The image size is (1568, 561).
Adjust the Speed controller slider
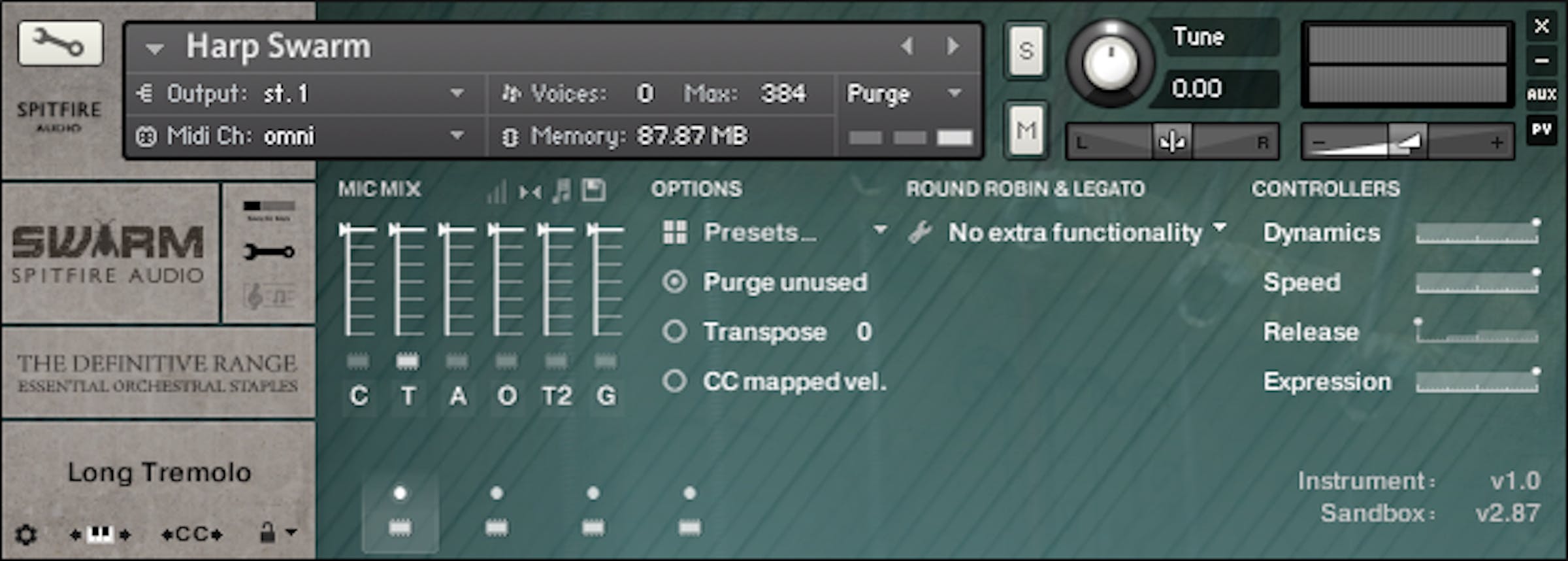pyautogui.click(x=1478, y=282)
